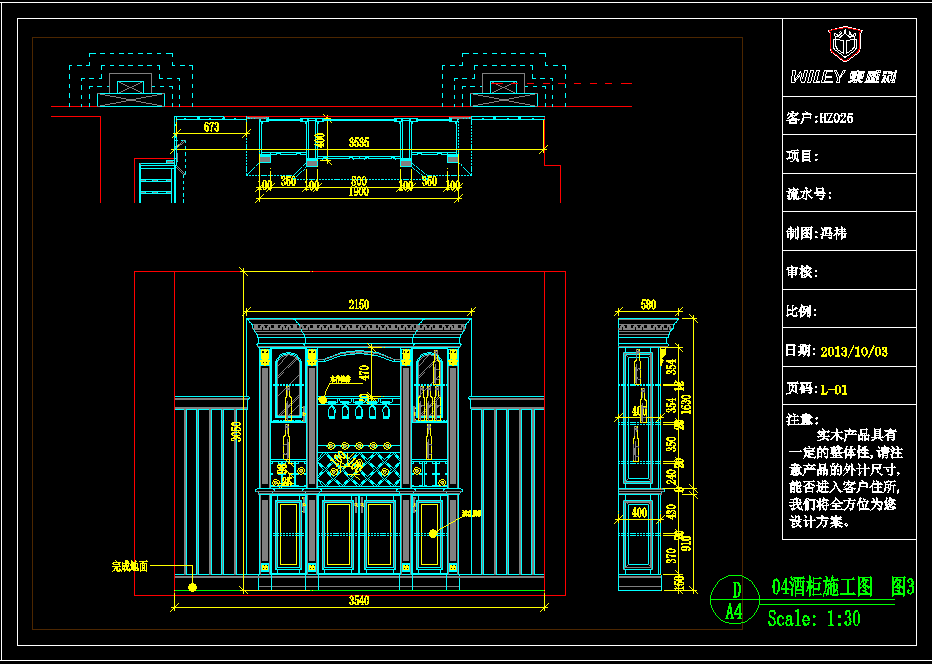Click the left ceiling fixture symbol in plan view
This screenshot has width=932, height=664.
coord(130,85)
